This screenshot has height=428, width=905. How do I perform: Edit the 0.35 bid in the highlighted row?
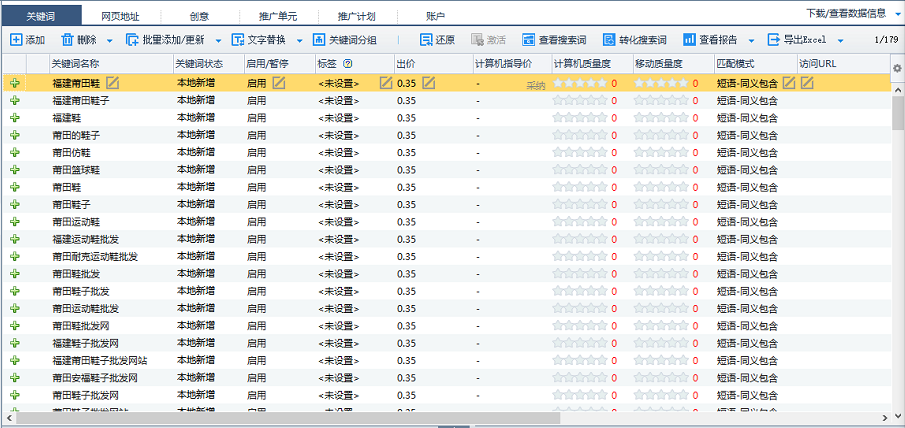click(x=429, y=82)
